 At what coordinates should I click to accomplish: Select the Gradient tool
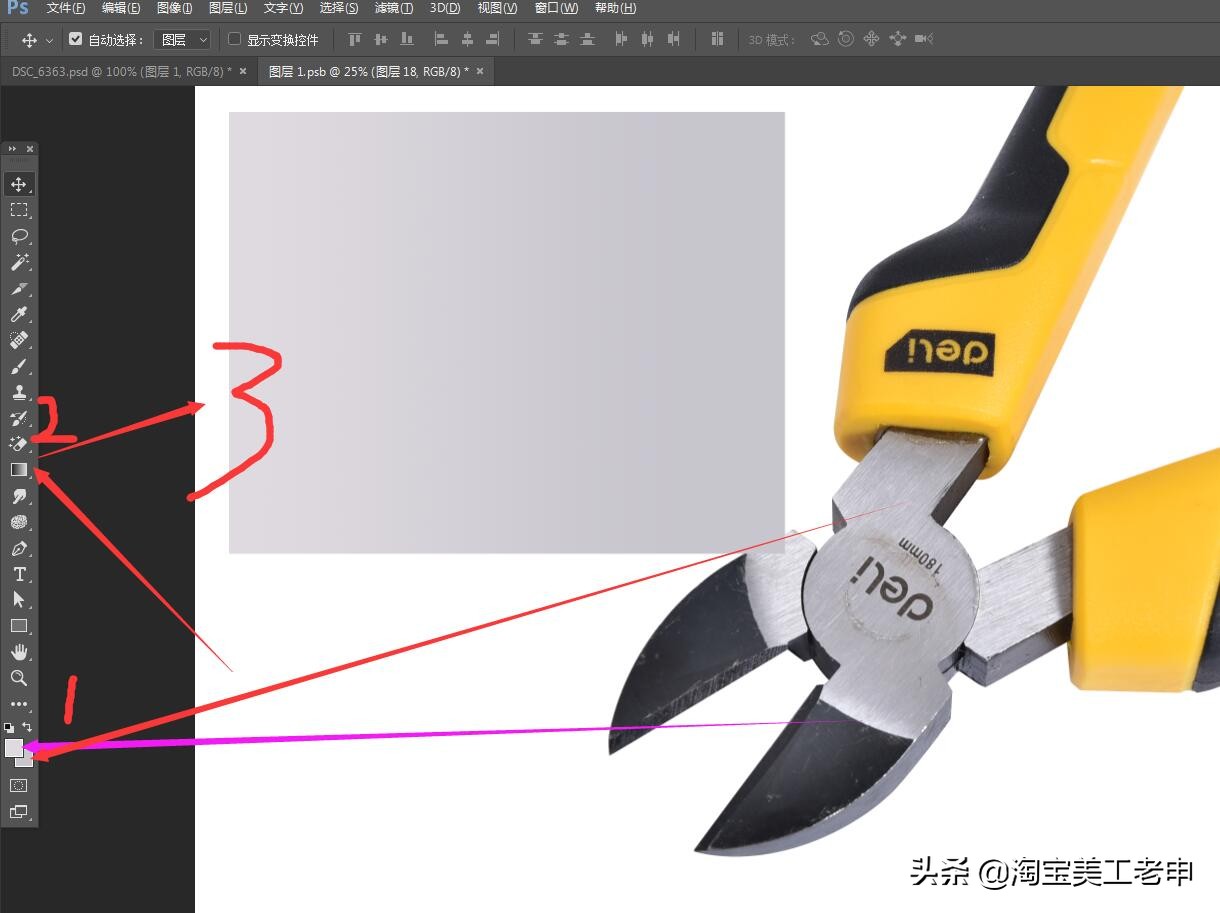19,470
